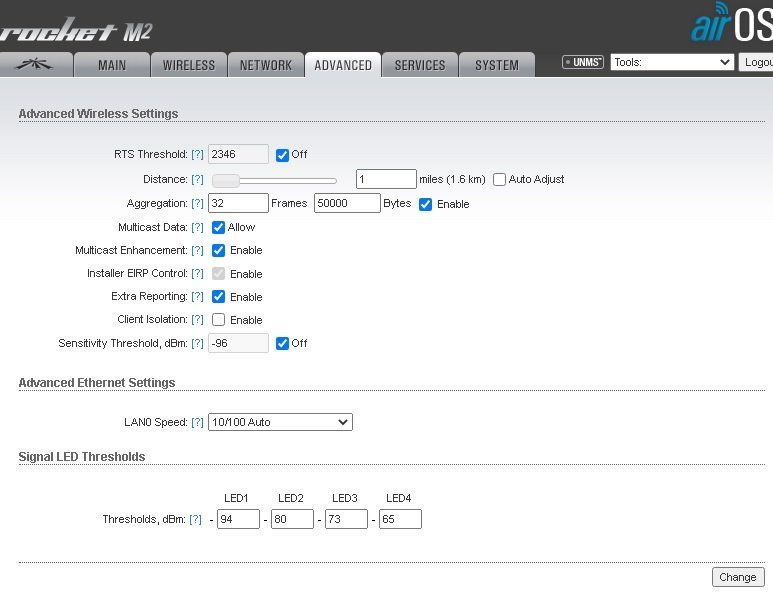
Task: Click the UNMS badge icon
Action: click(x=583, y=62)
